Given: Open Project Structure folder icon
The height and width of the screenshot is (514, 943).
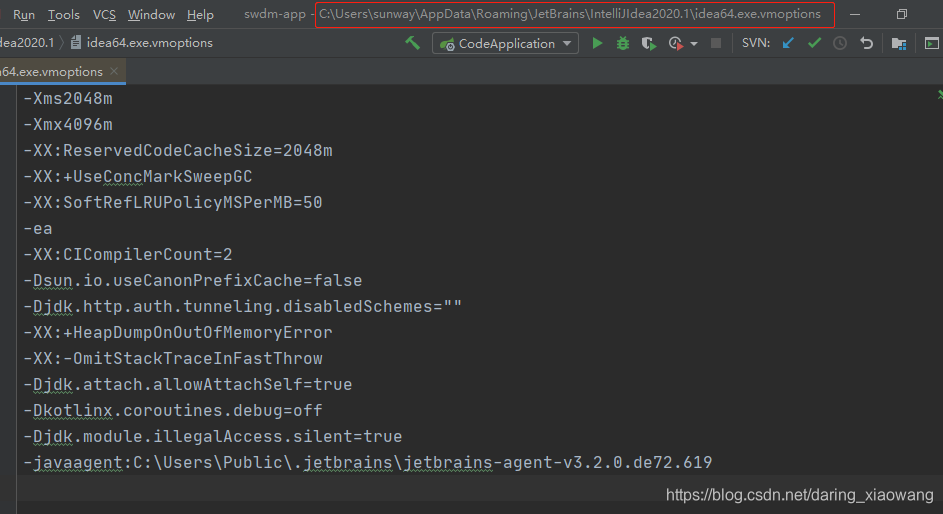Looking at the screenshot, I should tap(899, 44).
